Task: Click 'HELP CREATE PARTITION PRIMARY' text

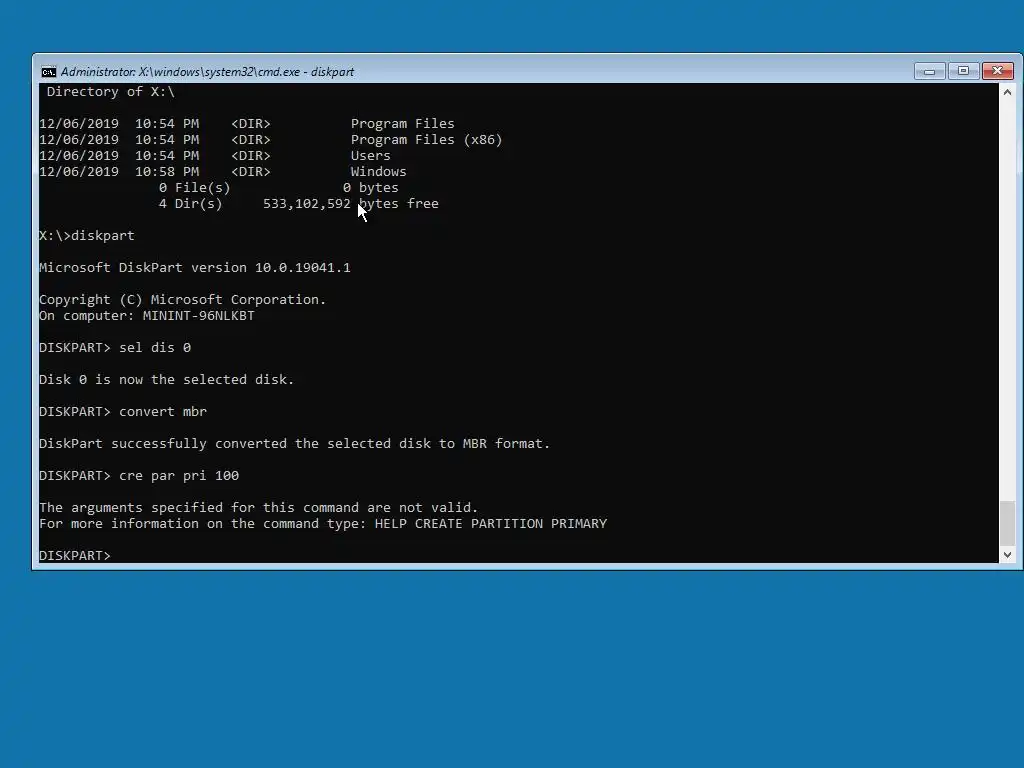Action: (x=490, y=524)
